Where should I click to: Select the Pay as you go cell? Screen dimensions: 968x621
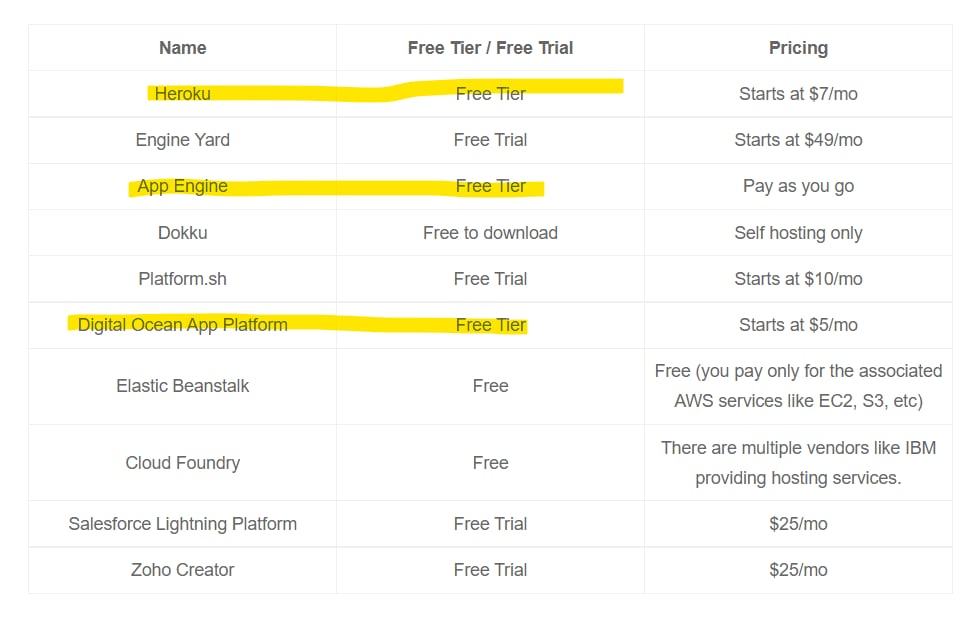798,186
